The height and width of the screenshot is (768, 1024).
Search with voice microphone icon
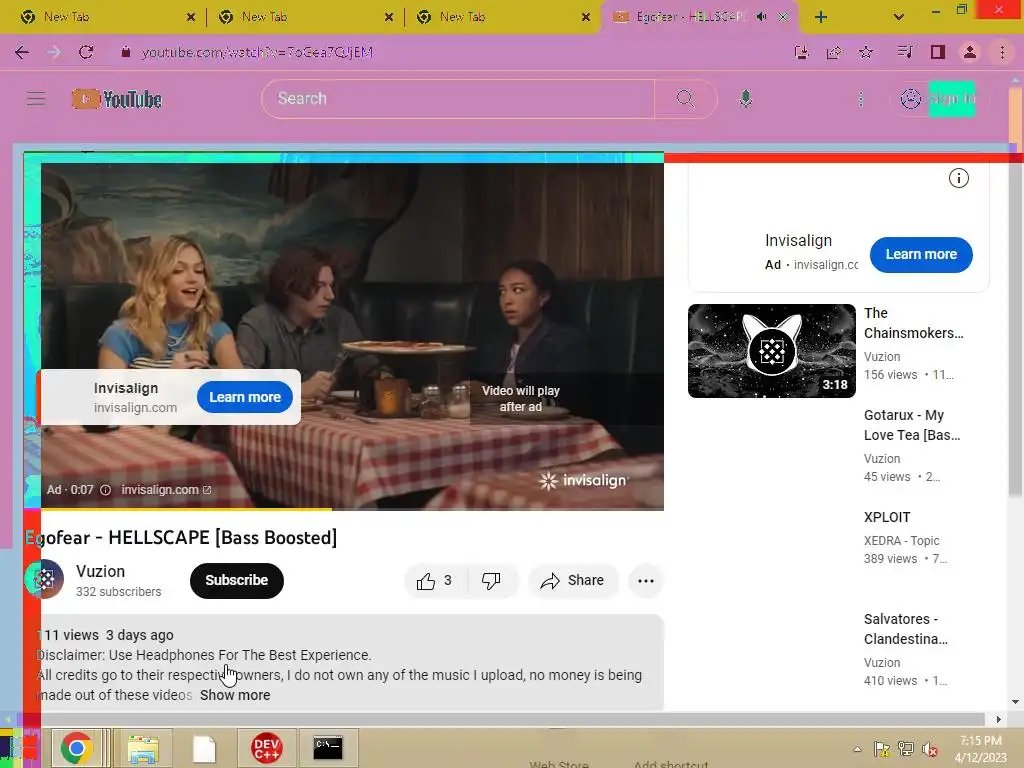click(x=746, y=99)
